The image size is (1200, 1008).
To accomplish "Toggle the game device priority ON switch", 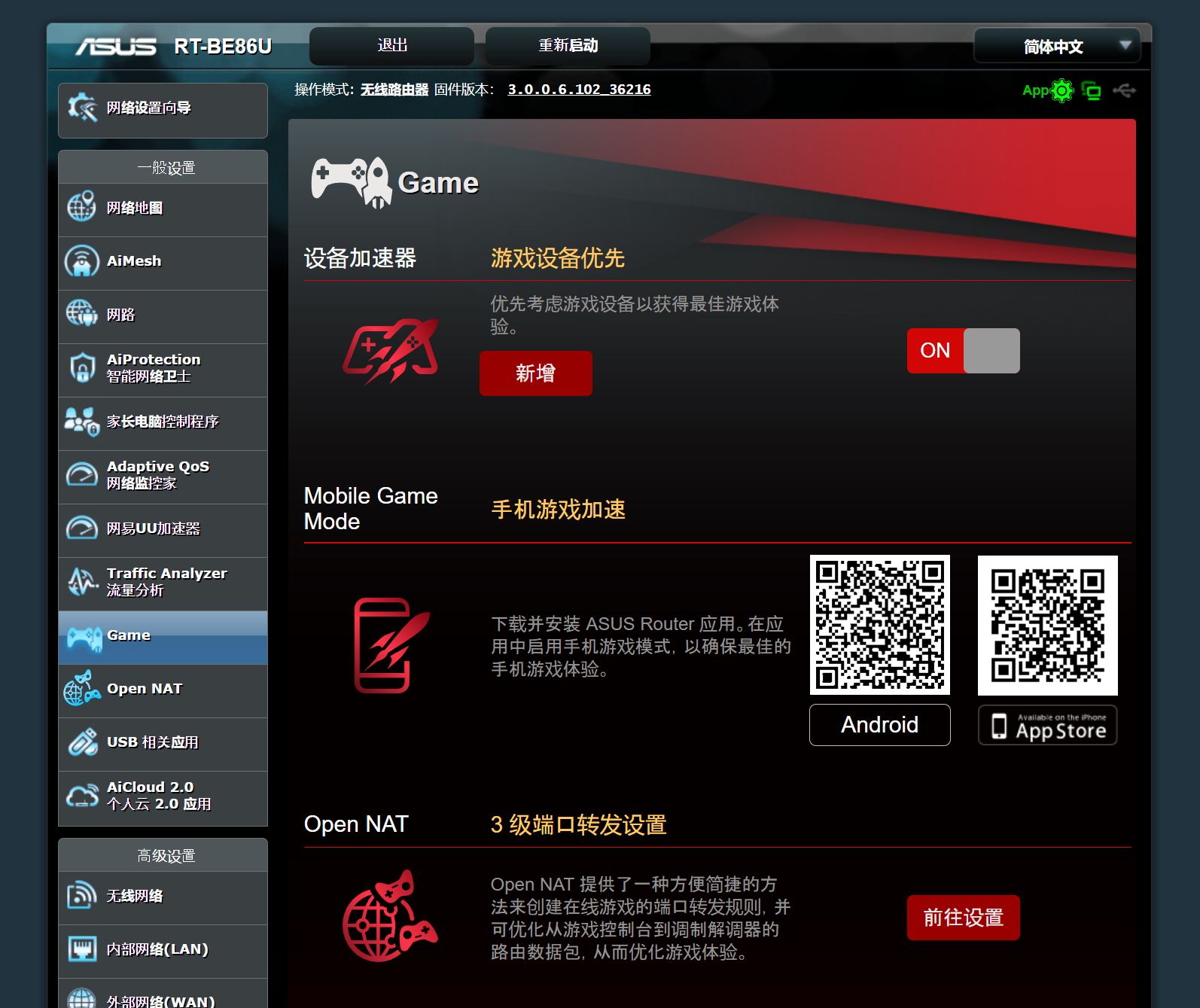I will click(963, 351).
